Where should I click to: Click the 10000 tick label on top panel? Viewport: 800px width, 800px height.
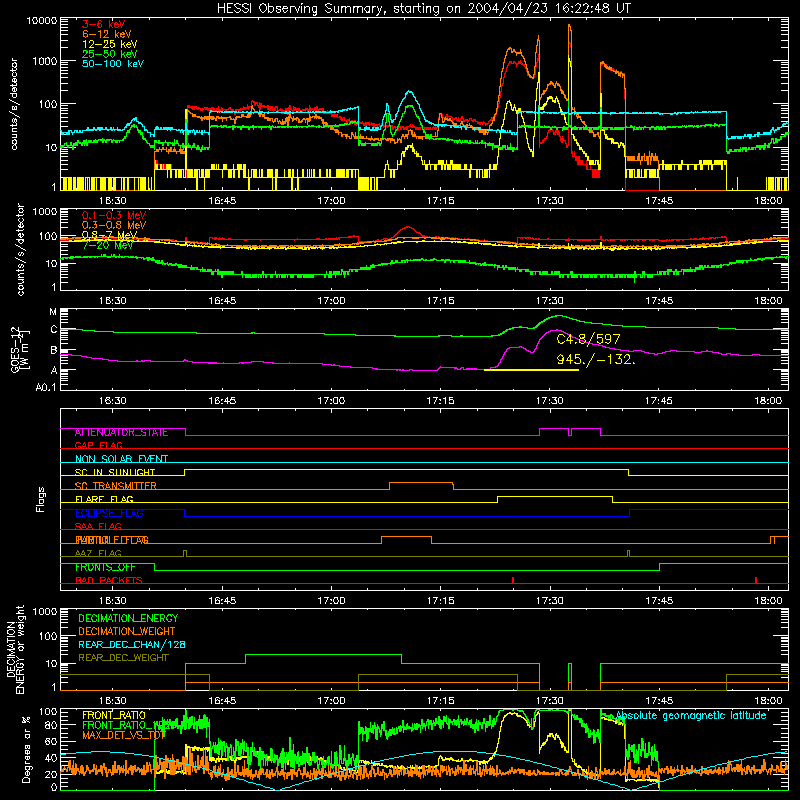[x=42, y=21]
